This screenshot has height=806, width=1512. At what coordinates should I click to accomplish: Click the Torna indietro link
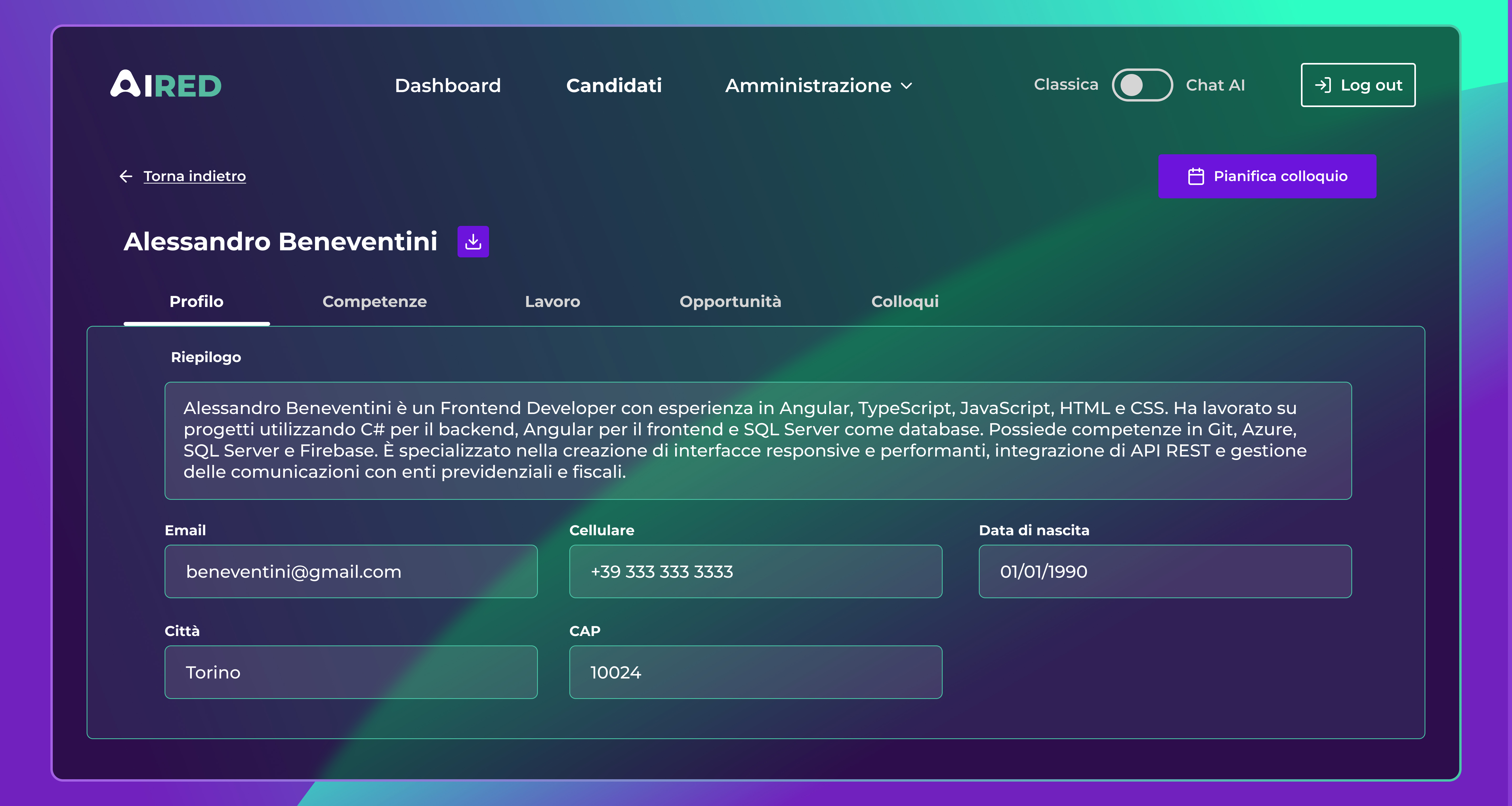[194, 176]
